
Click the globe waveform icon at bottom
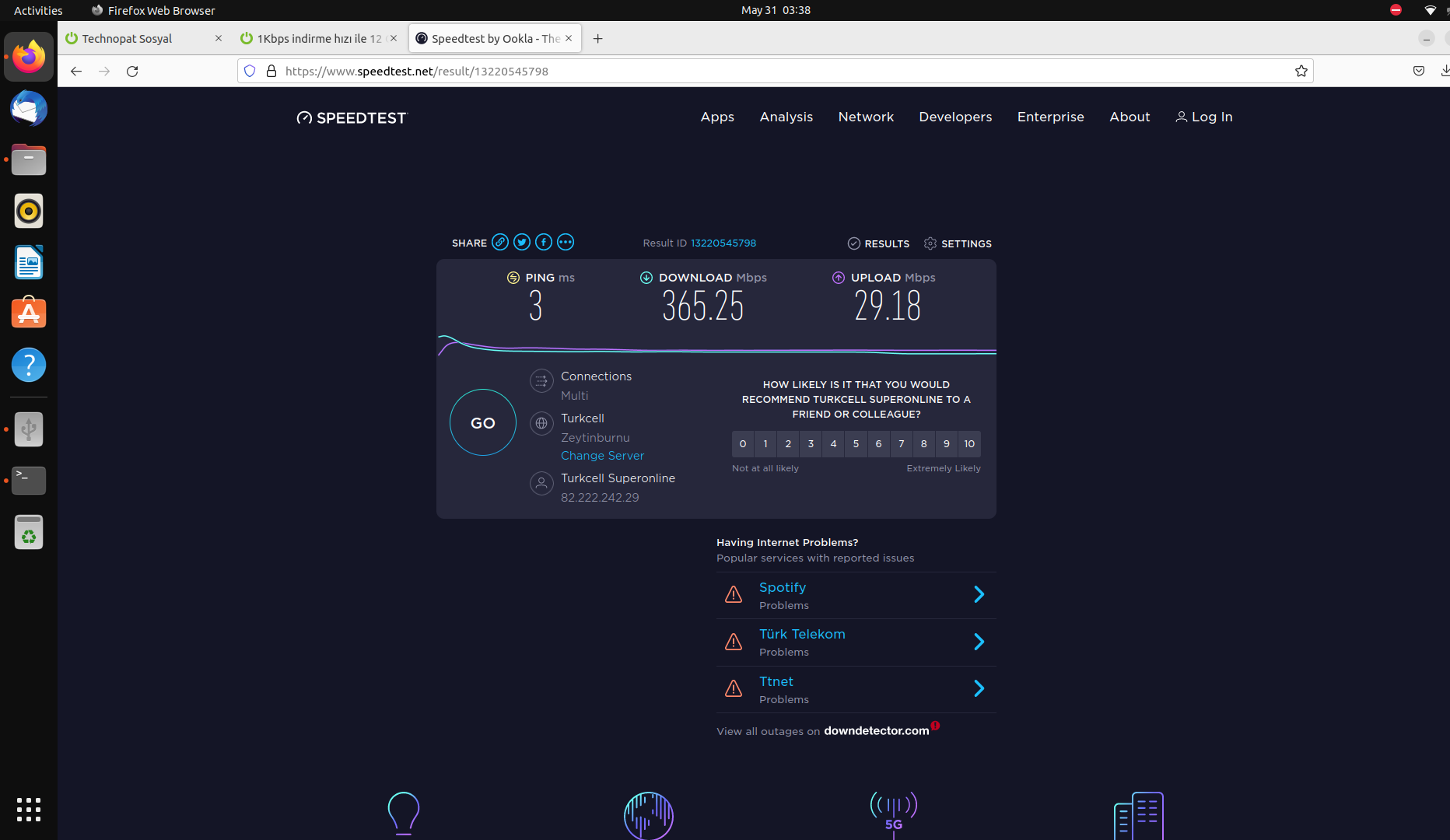(x=649, y=815)
